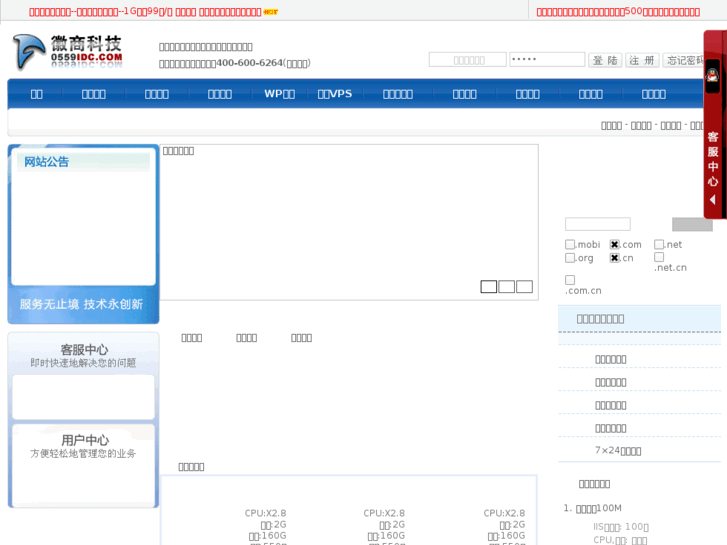Click the red 1G 99 promo banner text
Screen dimensions: 727x545
145,12
